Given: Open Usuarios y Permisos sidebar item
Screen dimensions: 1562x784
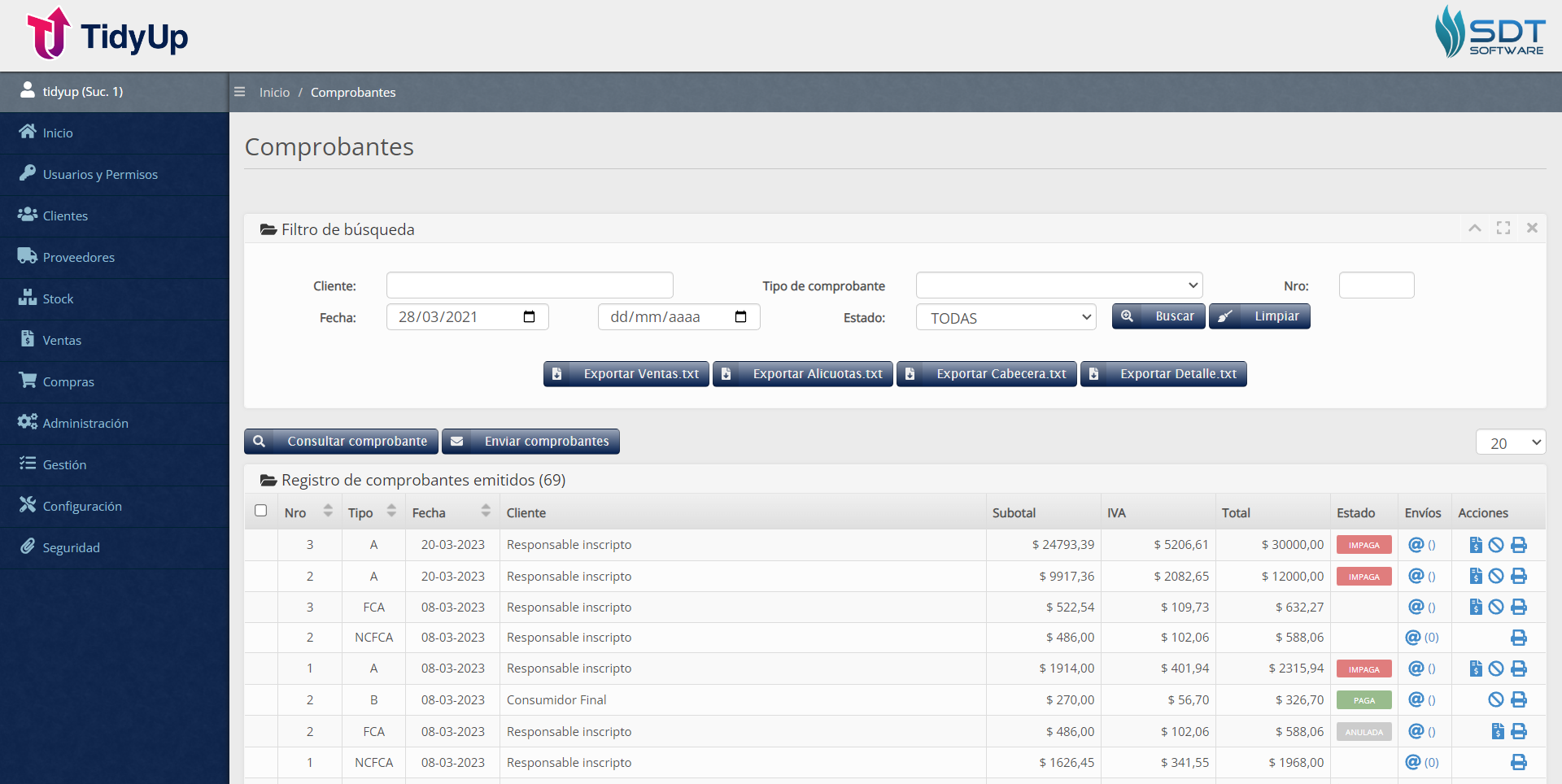Looking at the screenshot, I should tap(114, 174).
